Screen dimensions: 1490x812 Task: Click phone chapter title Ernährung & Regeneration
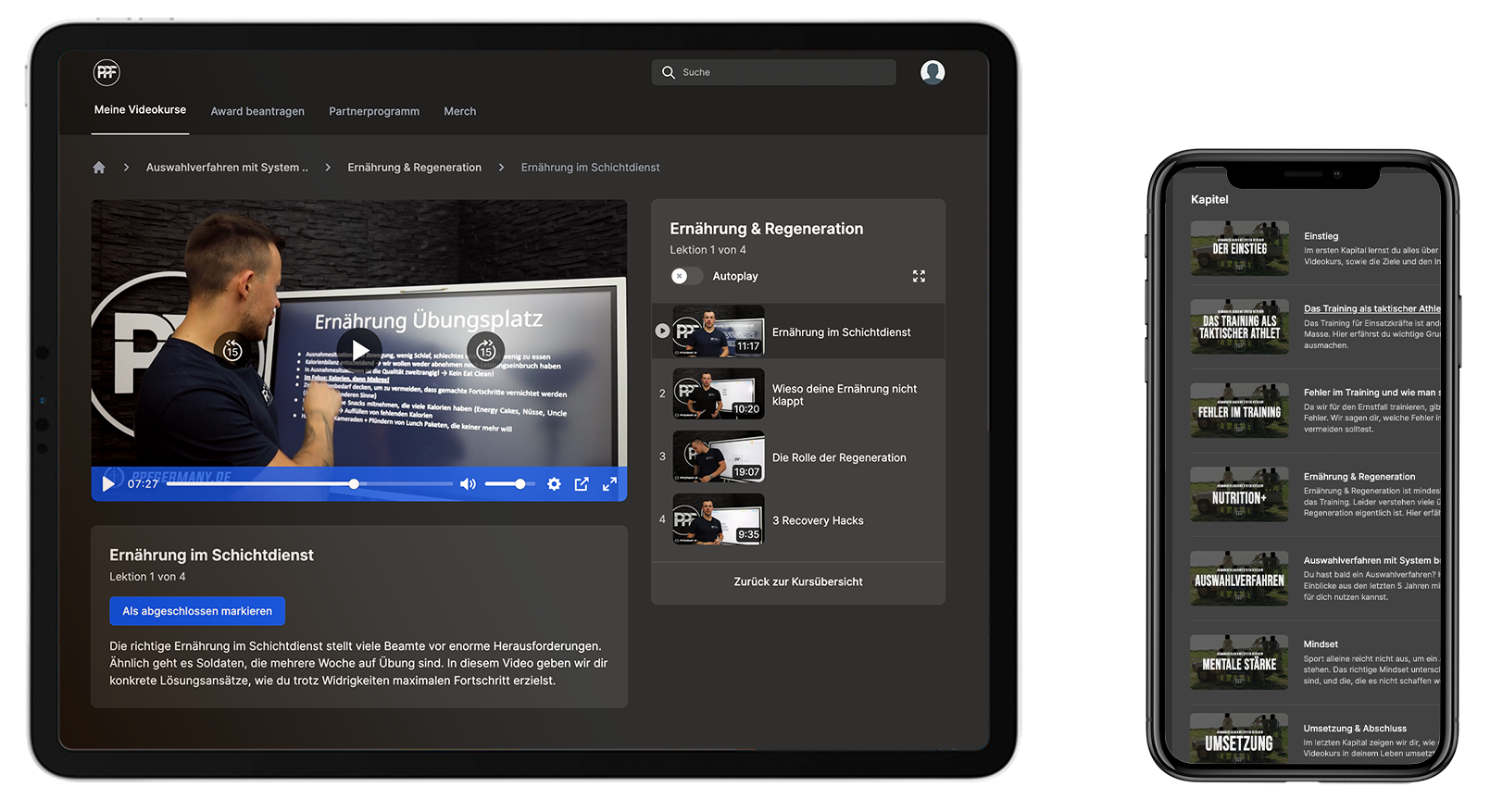(x=1359, y=477)
